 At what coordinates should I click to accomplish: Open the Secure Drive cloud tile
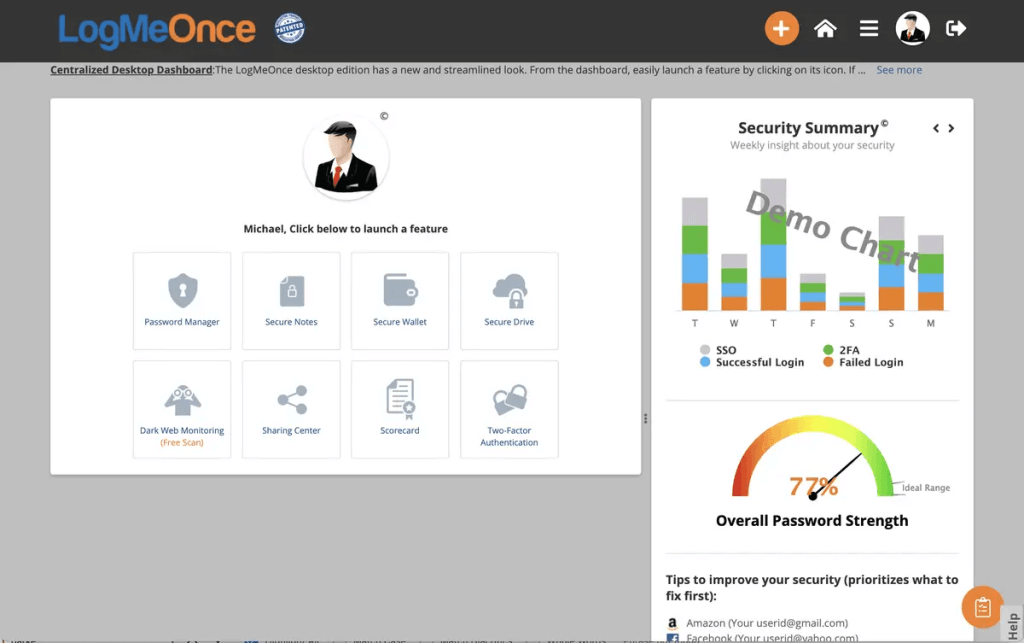[509, 301]
